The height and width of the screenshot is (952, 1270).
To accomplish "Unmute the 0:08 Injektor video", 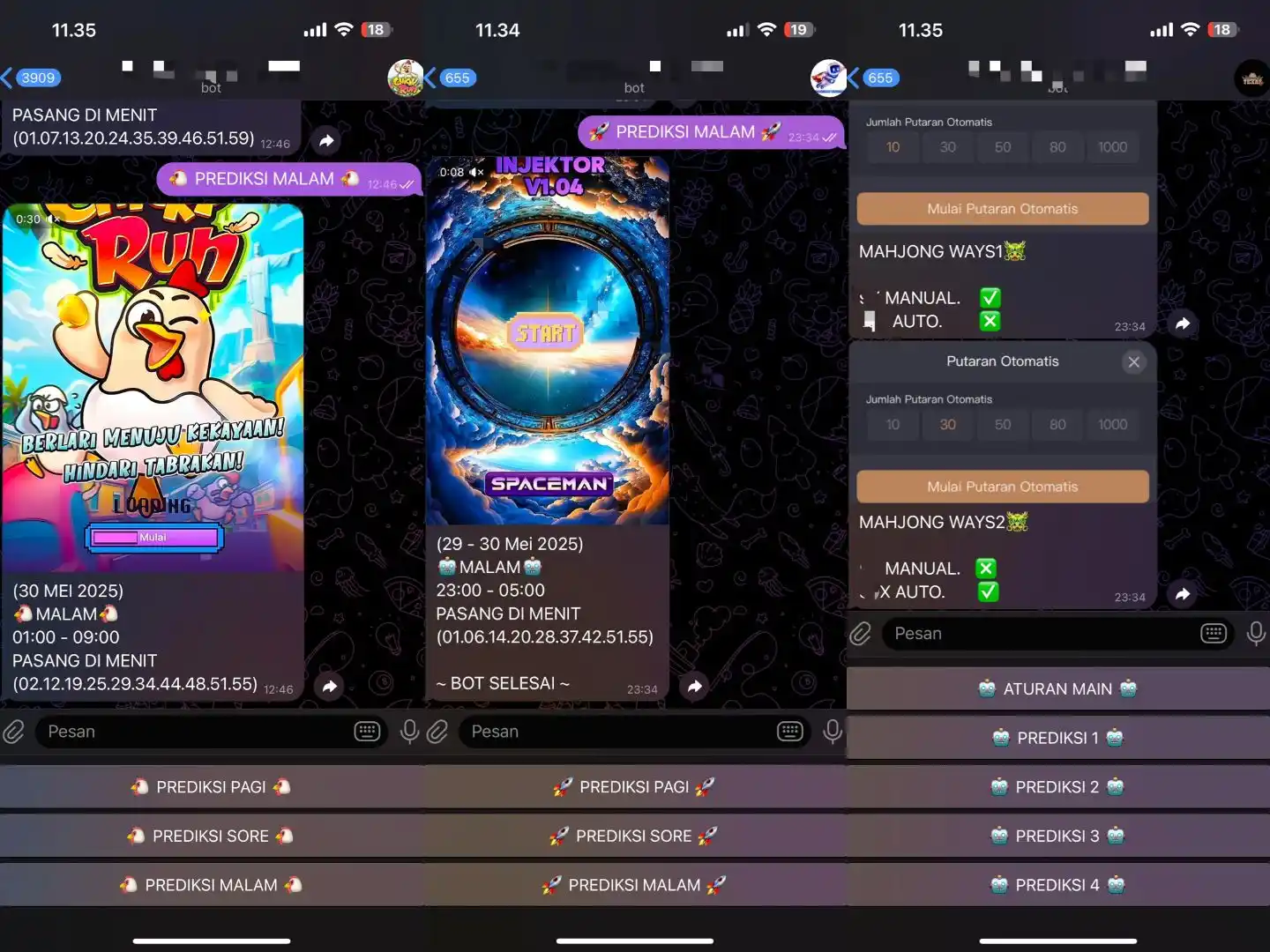I will coord(476,172).
